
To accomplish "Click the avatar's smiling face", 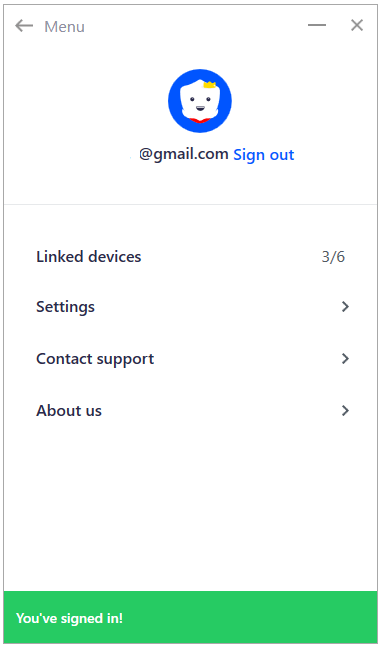I will 200,101.
